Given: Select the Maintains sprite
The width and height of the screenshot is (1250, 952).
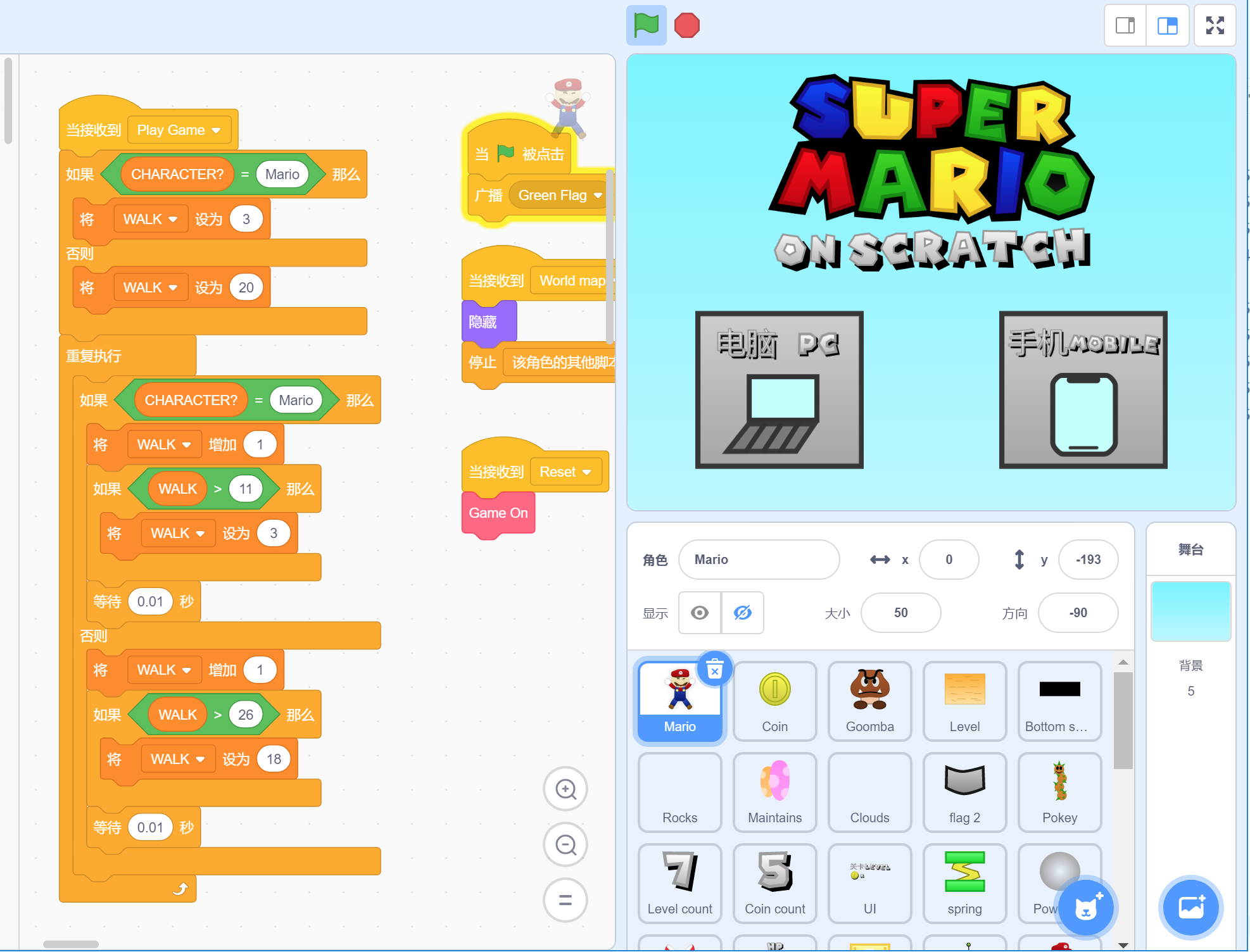Looking at the screenshot, I should pyautogui.click(x=774, y=792).
